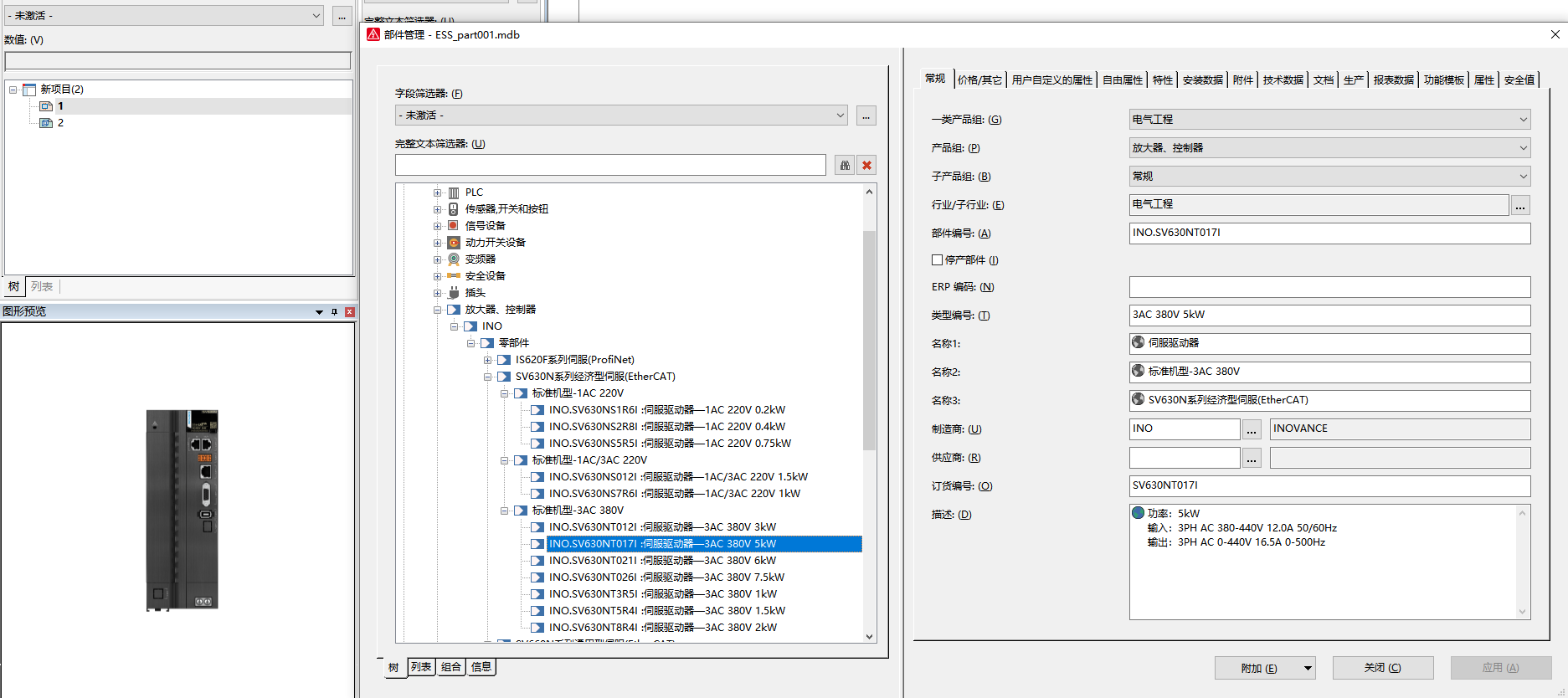Viewport: 1568px width, 698px height.
Task: Select INO.SV630NT026I 7.5kW tree item
Action: [x=666, y=577]
